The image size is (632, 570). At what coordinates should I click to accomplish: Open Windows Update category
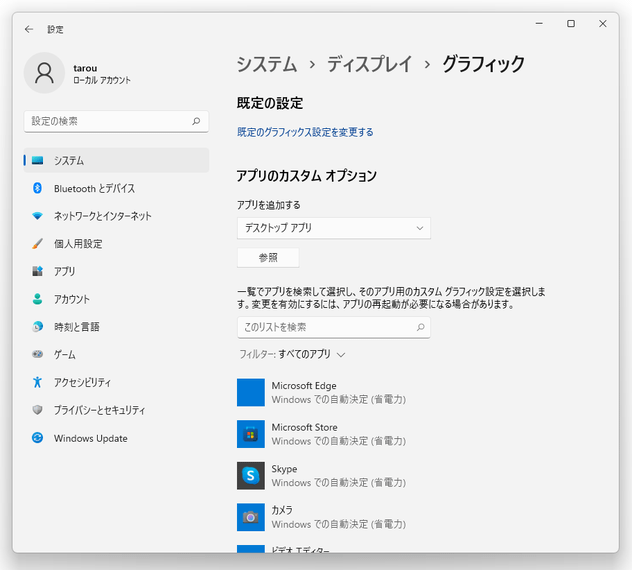[x=116, y=438]
